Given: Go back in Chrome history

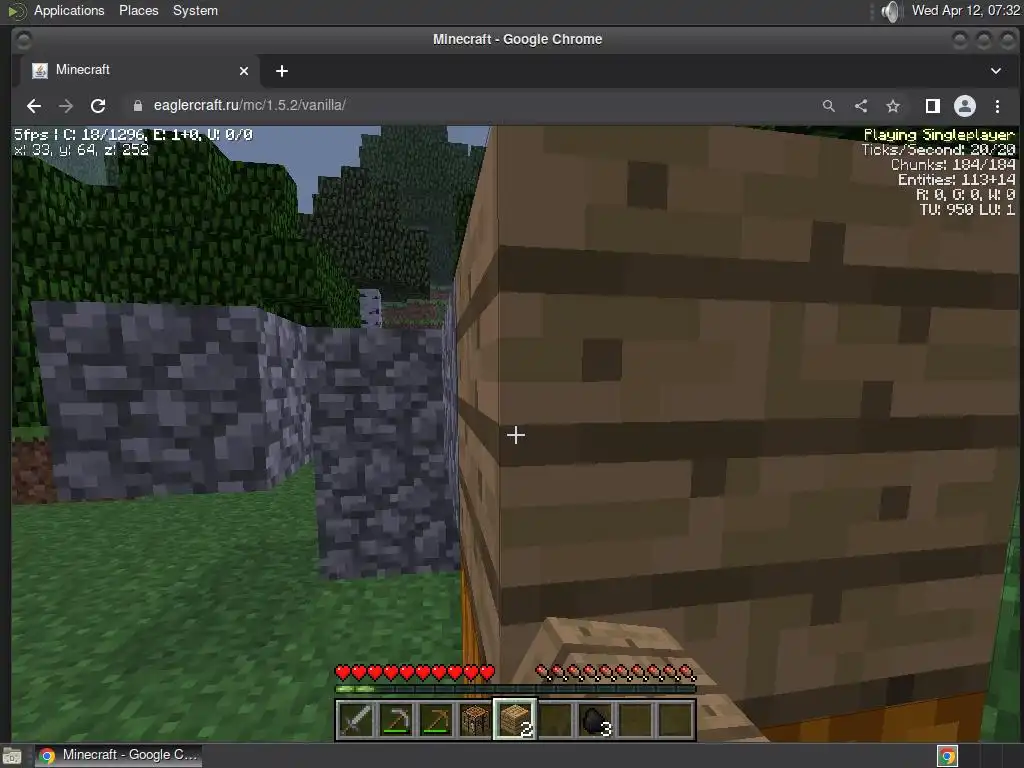Looking at the screenshot, I should click(x=34, y=106).
